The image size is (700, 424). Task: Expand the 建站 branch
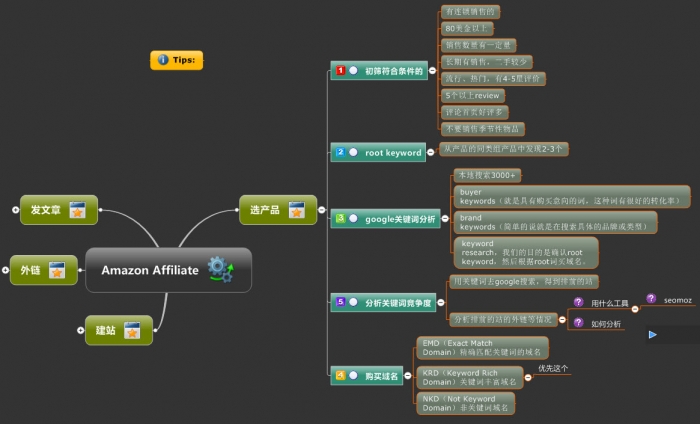[80, 330]
